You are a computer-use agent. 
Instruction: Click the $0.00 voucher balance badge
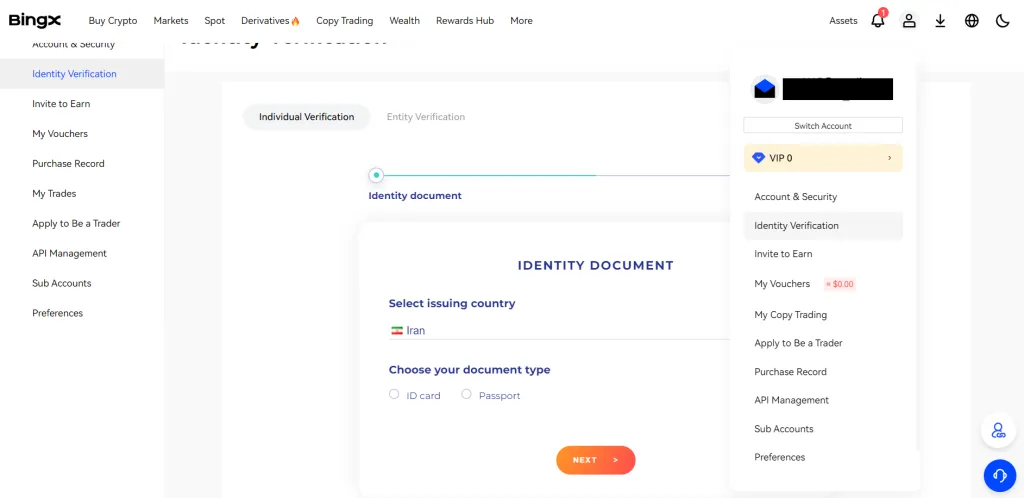click(x=840, y=285)
